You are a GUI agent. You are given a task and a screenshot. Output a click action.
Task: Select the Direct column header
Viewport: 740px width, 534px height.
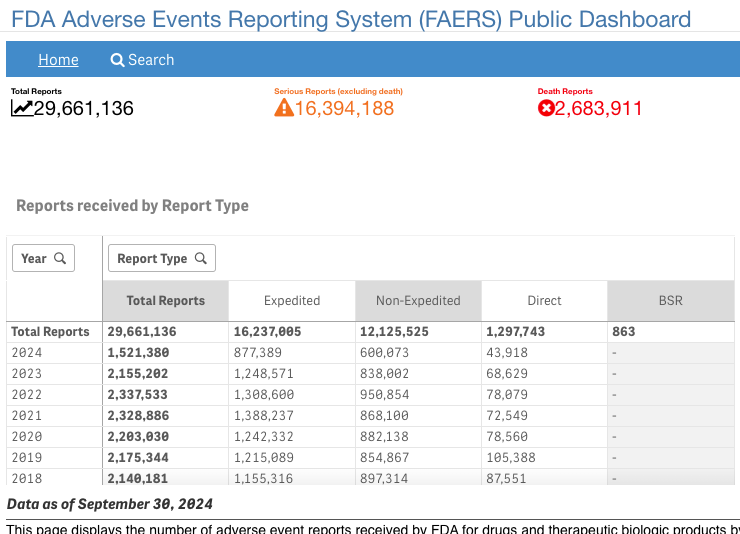544,301
